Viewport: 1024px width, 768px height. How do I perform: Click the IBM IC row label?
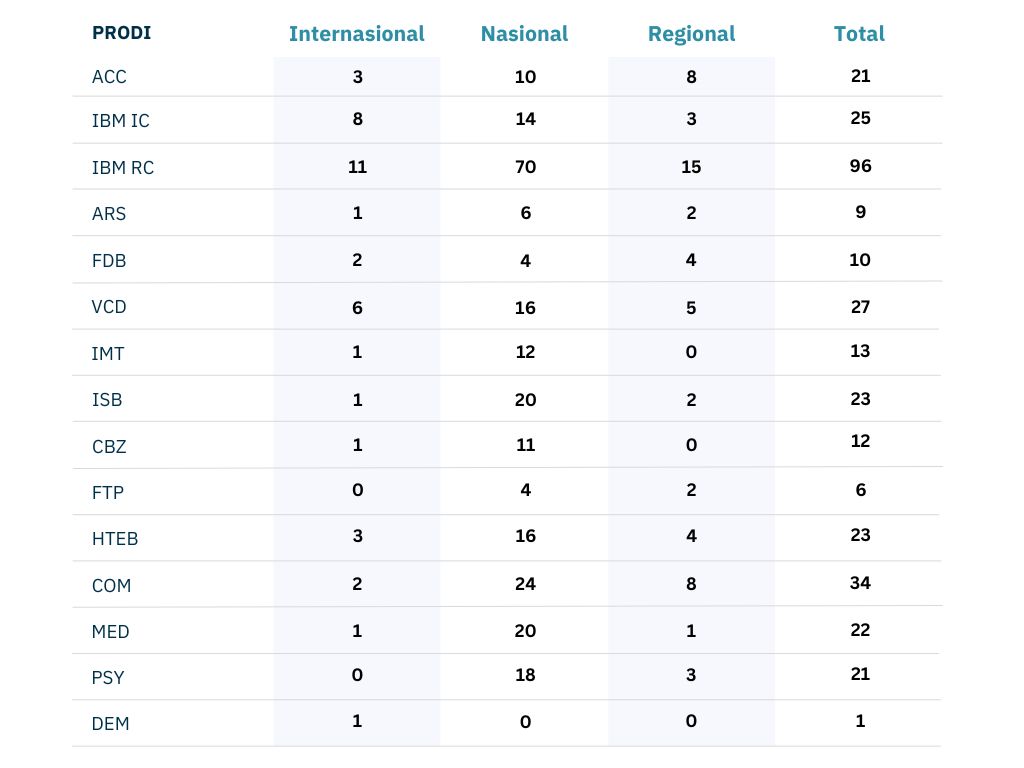tap(120, 121)
